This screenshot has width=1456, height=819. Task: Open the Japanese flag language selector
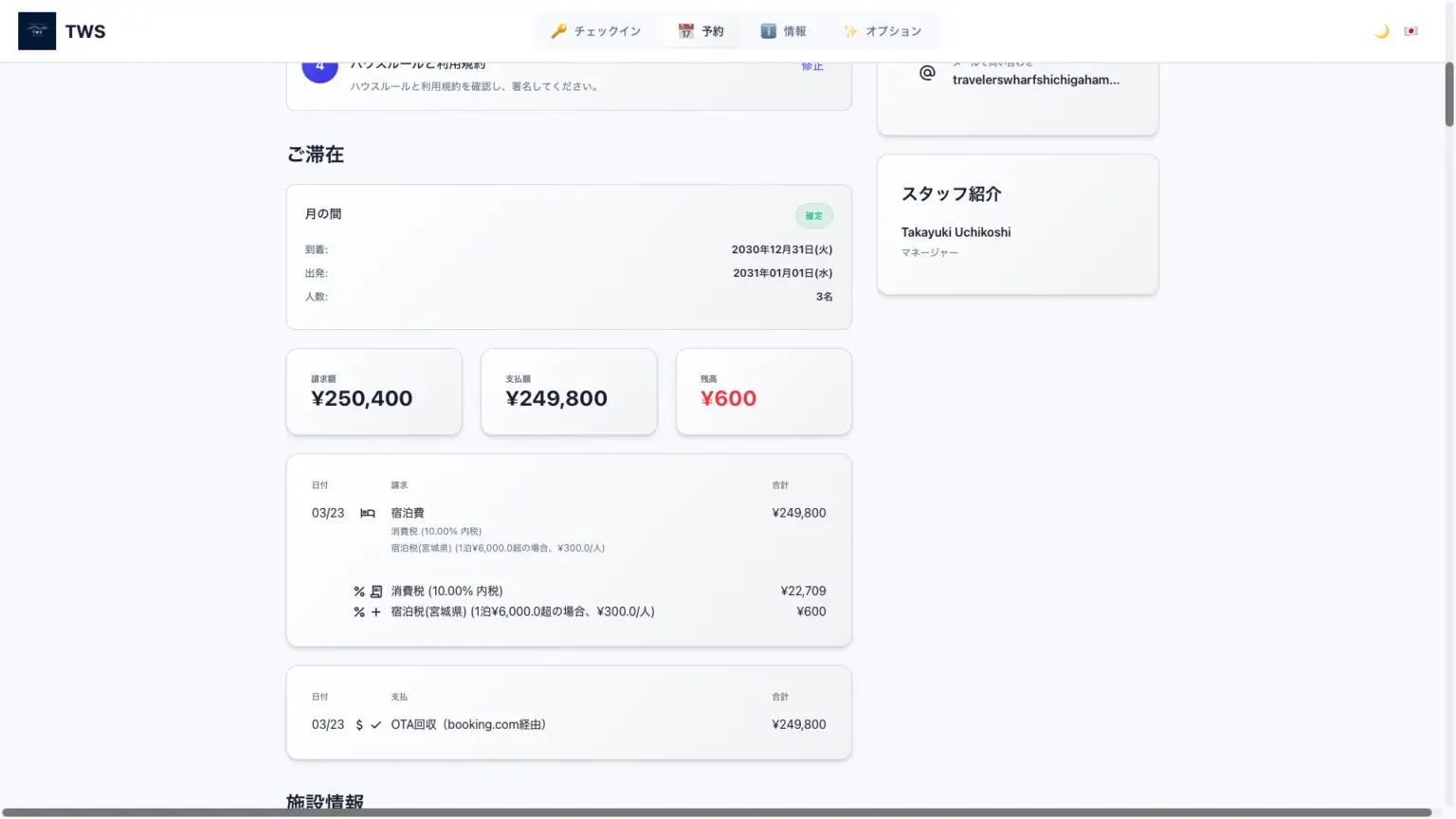(1410, 31)
